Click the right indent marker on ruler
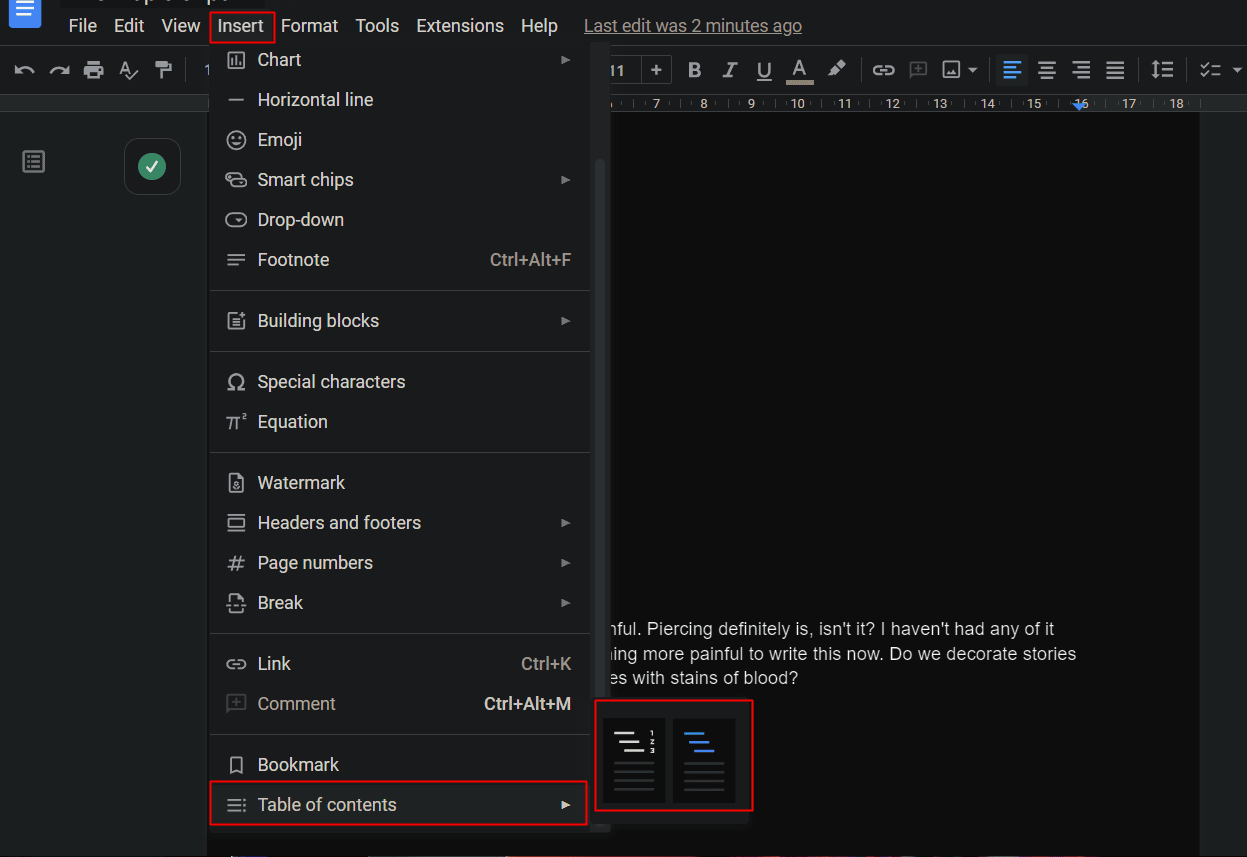1247x857 pixels. [x=1080, y=105]
